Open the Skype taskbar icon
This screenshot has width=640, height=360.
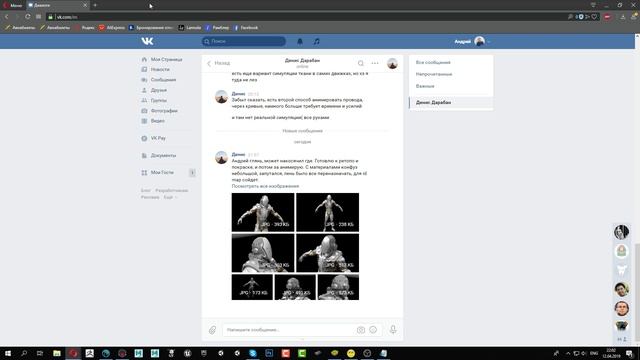pyautogui.click(x=253, y=353)
